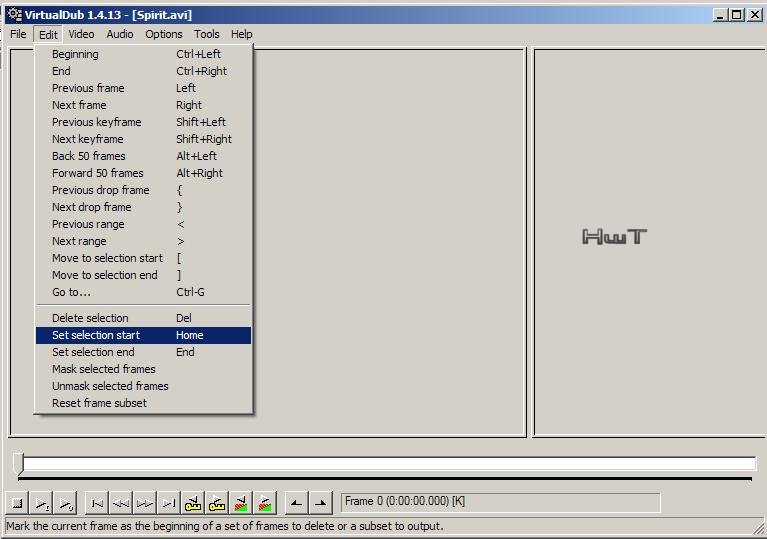Open the Tools menu
Screen dimensions: 767x539
tap(206, 34)
